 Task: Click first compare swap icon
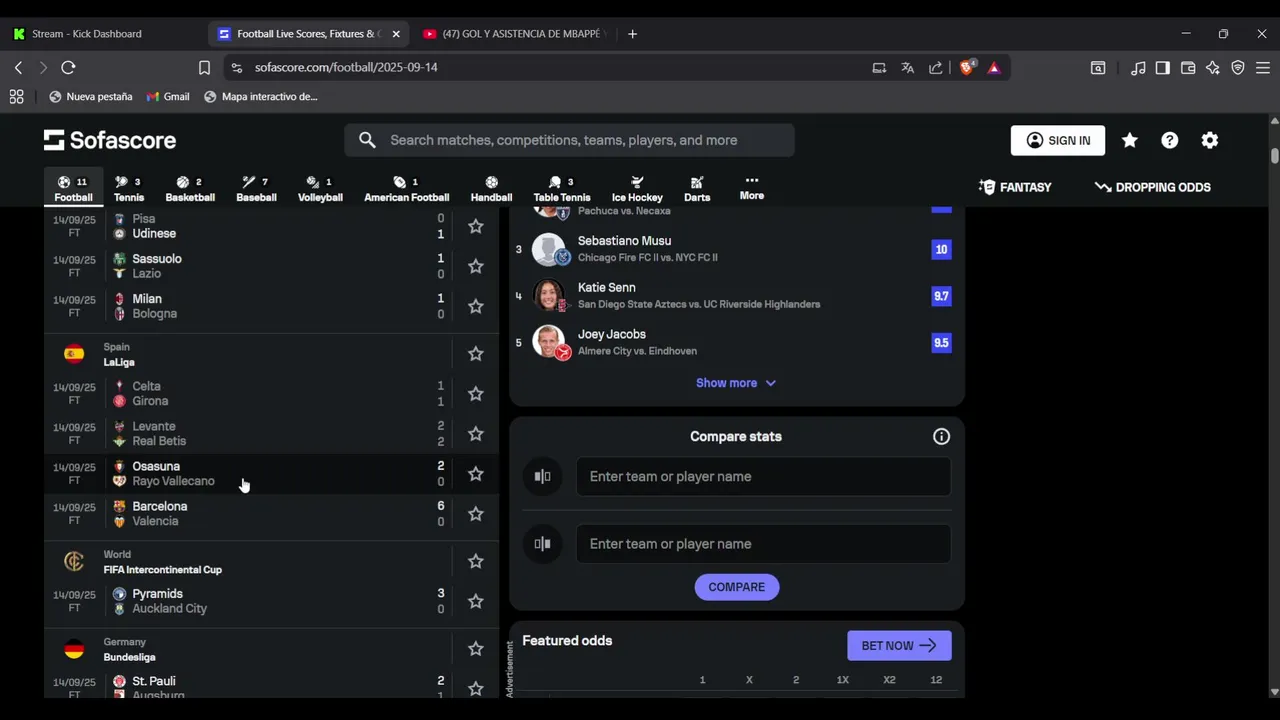542,476
